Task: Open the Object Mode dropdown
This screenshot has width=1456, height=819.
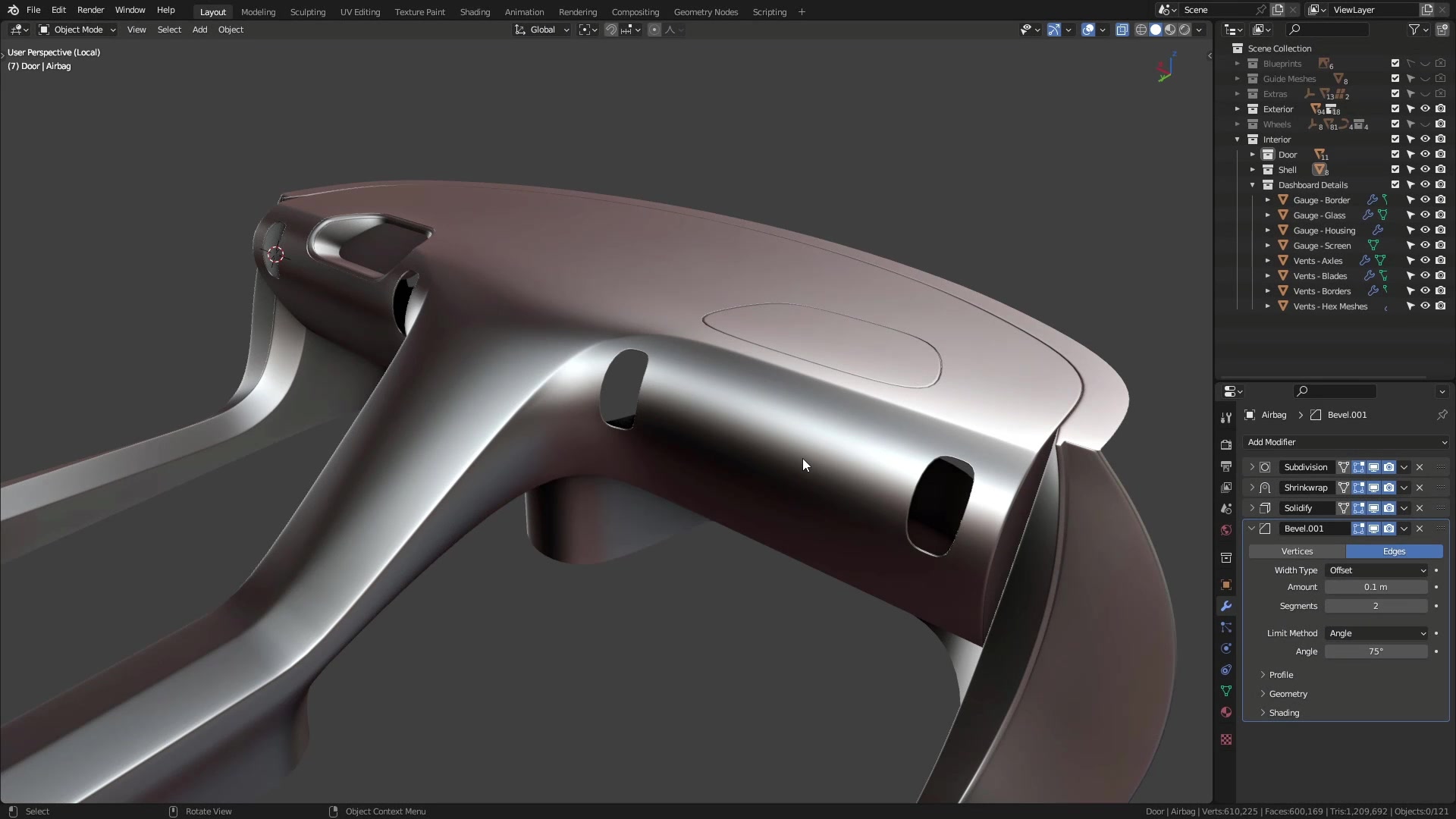Action: (77, 30)
